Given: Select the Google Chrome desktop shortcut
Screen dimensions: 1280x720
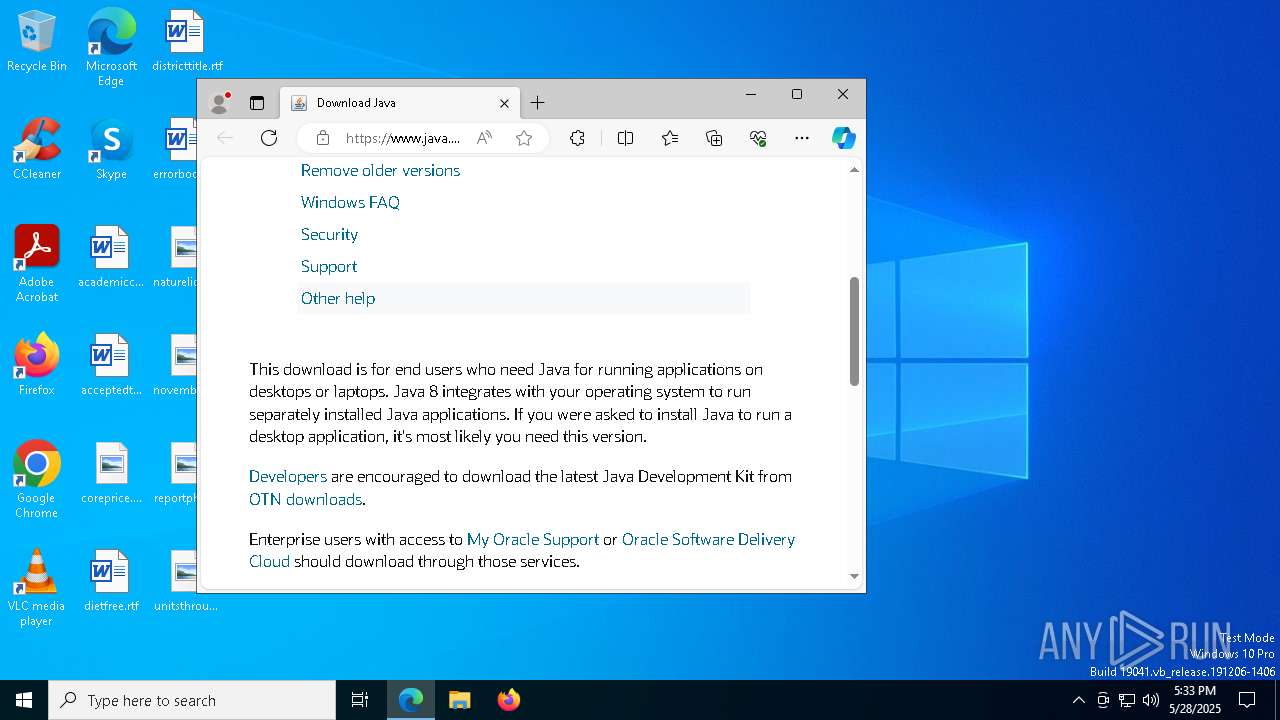Looking at the screenshot, I should coord(37,480).
